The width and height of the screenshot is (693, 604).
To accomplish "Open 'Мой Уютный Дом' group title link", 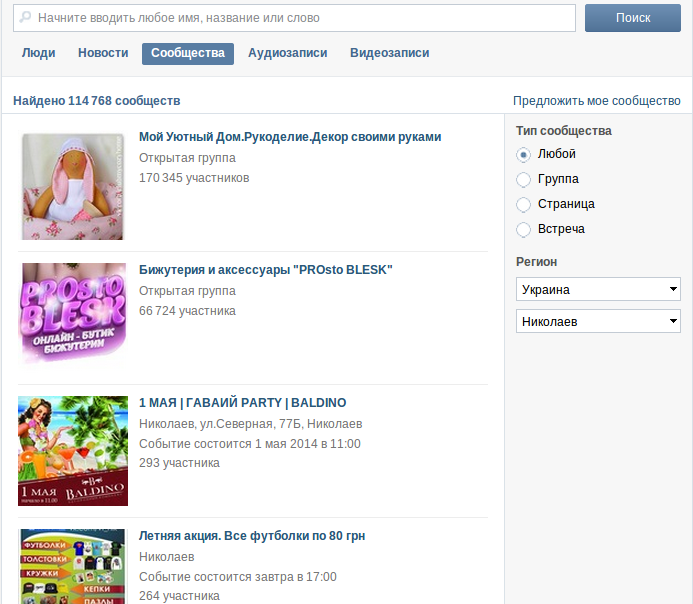I will tap(290, 137).
